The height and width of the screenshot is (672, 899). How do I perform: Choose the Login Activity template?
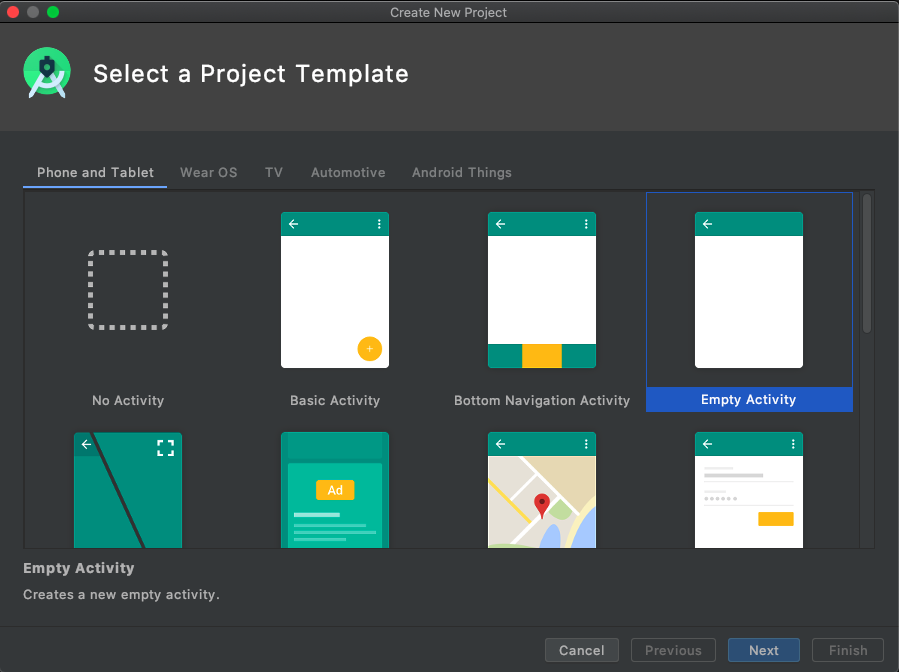[749, 490]
